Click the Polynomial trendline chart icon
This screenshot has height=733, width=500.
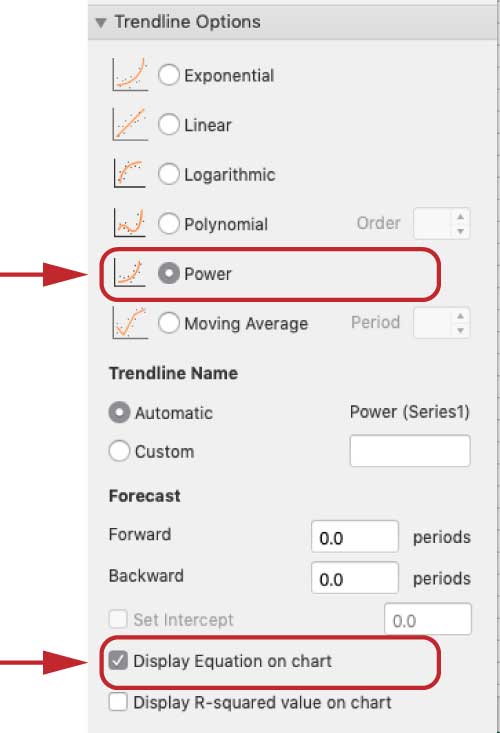(130, 223)
